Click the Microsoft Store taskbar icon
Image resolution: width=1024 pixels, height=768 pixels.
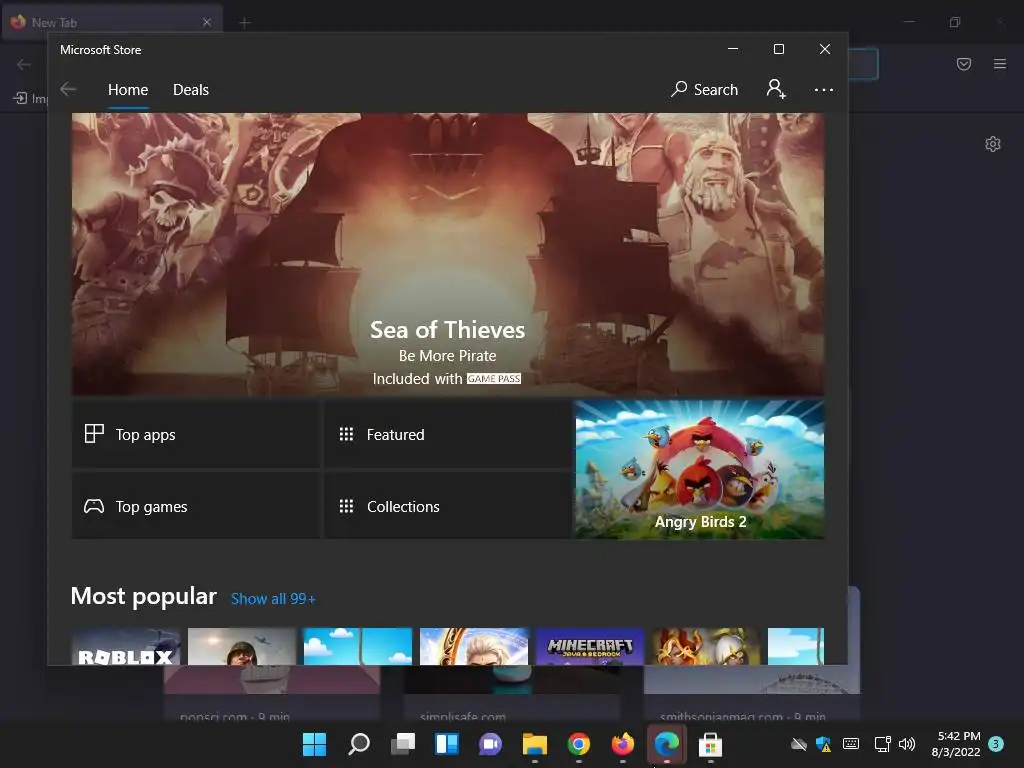(711, 744)
